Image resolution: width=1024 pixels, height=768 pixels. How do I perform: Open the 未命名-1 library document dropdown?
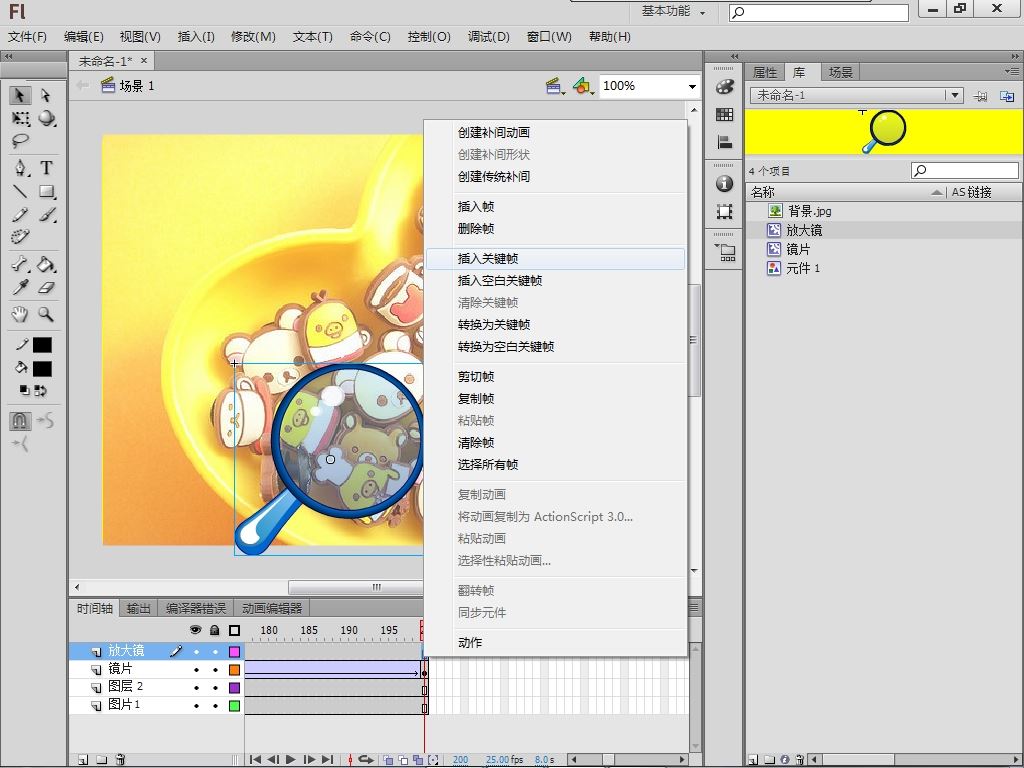955,95
